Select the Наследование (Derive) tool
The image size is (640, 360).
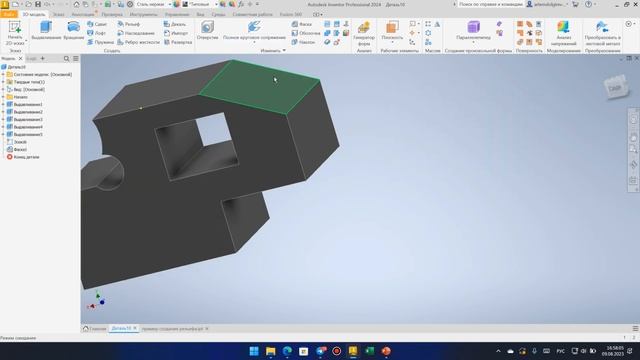pos(136,33)
